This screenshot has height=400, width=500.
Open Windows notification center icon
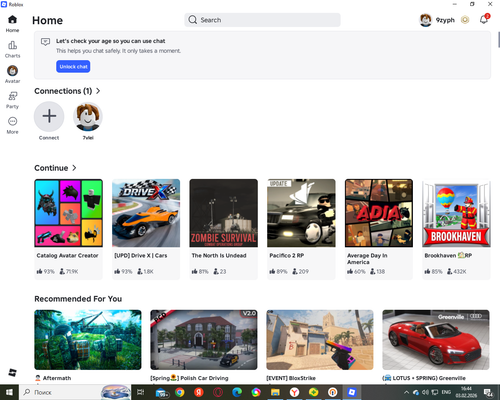(x=489, y=392)
